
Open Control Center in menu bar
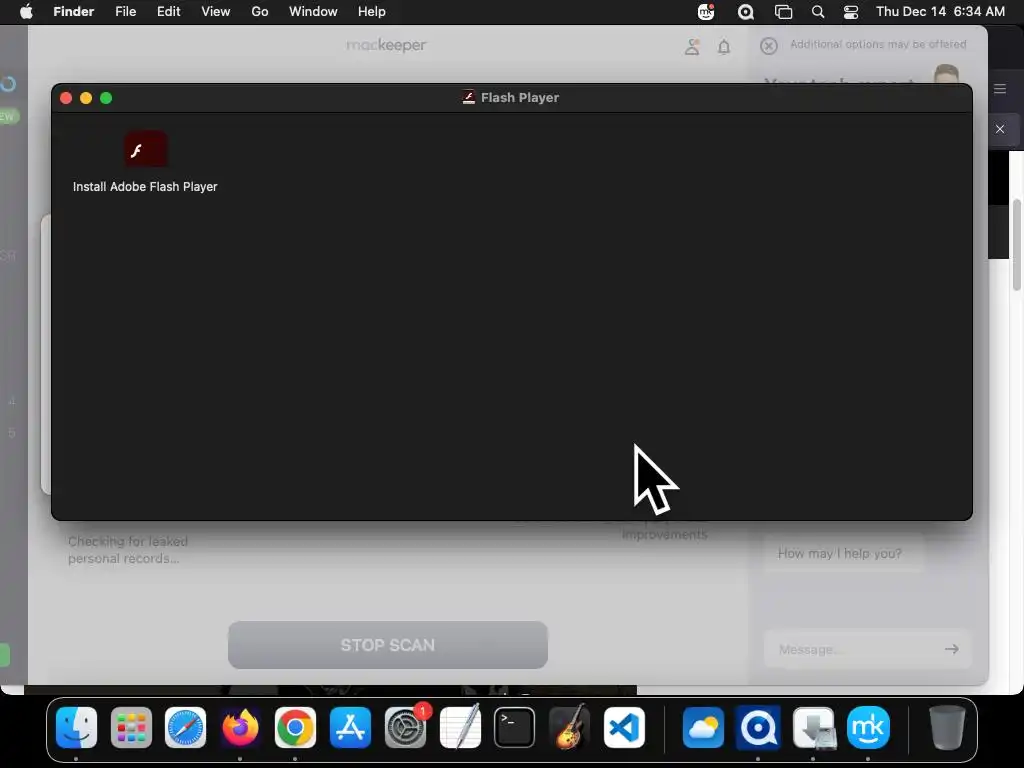[x=851, y=12]
